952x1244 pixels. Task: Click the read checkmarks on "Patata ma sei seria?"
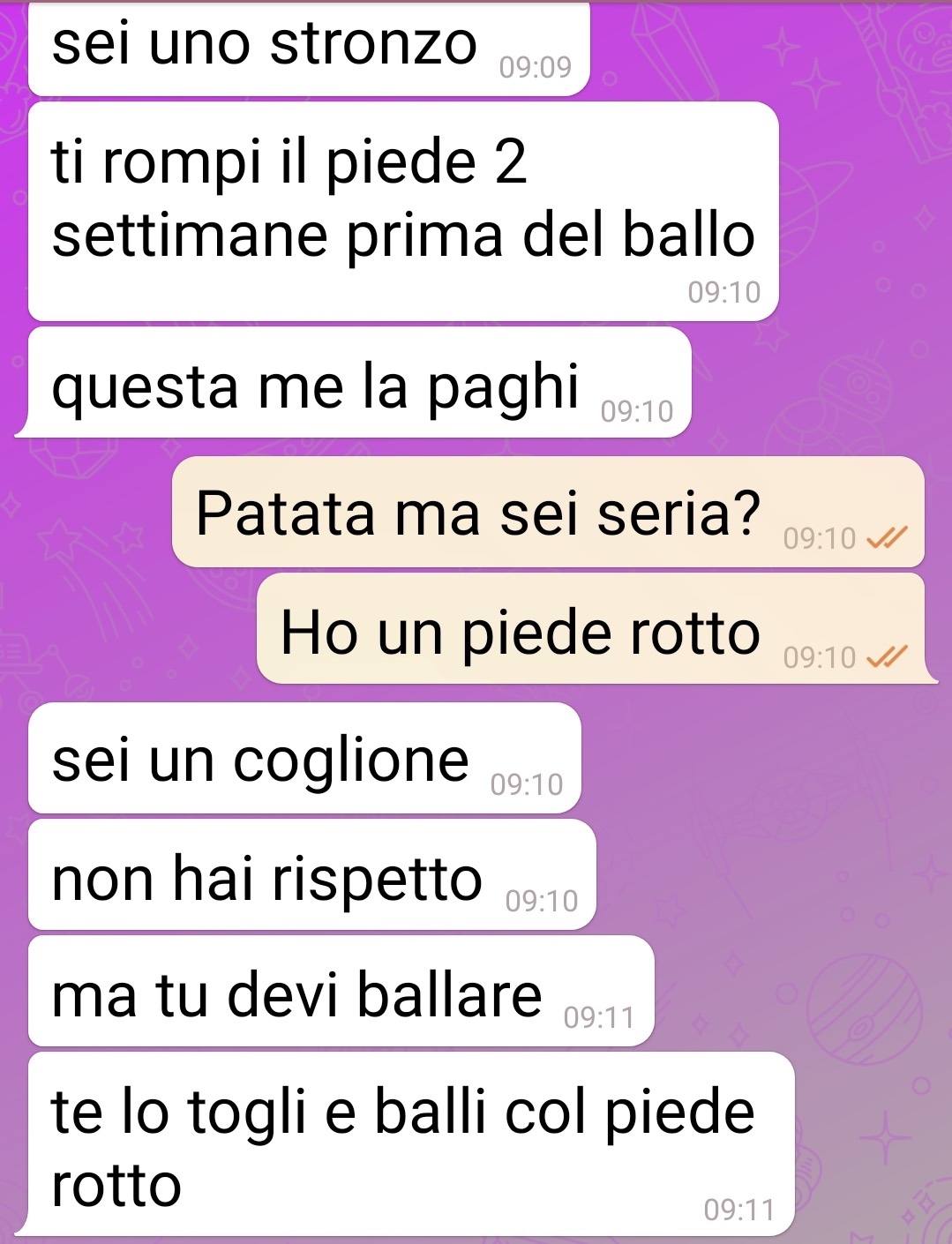tap(887, 538)
